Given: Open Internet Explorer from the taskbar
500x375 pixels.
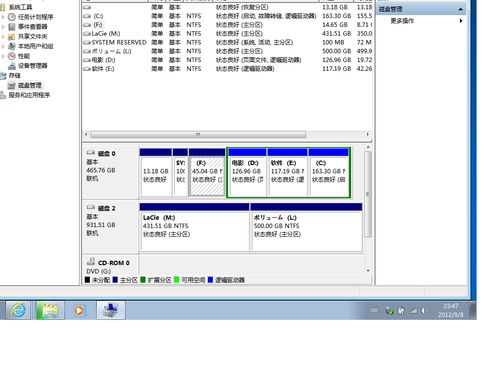Looking at the screenshot, I should [18, 310].
